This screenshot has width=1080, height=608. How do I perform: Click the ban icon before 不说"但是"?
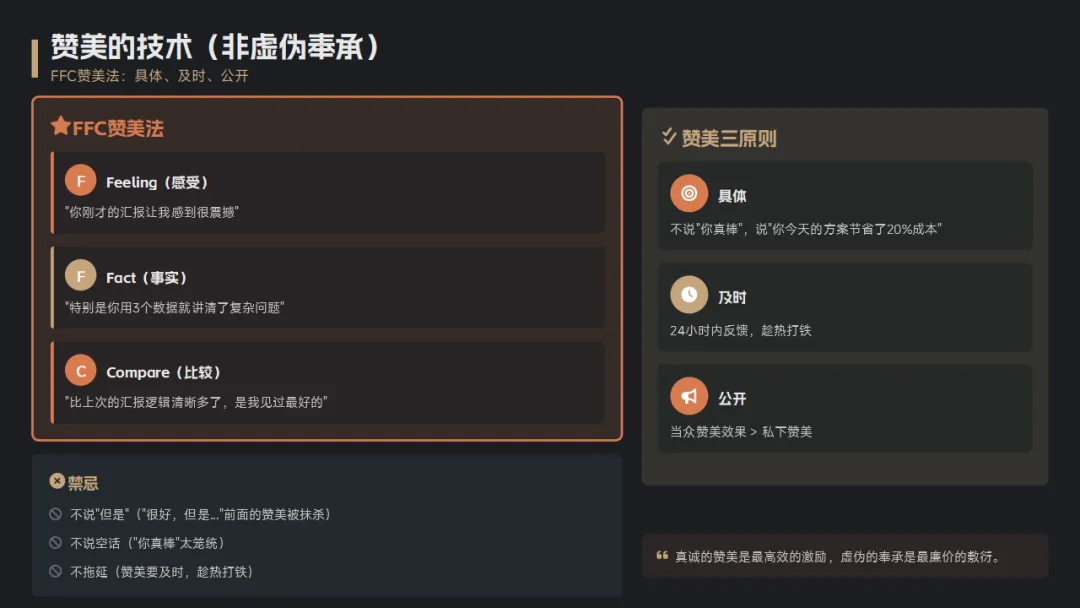pos(56,514)
